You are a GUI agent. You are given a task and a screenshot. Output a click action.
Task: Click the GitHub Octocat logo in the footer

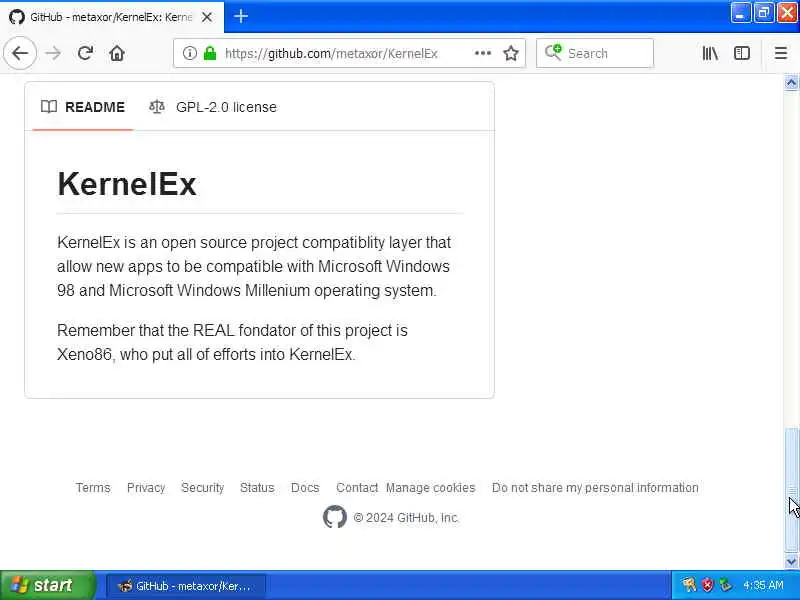[335, 517]
